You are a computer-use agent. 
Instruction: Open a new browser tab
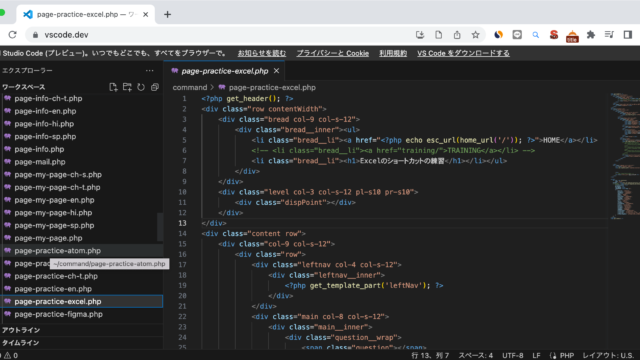(x=167, y=15)
